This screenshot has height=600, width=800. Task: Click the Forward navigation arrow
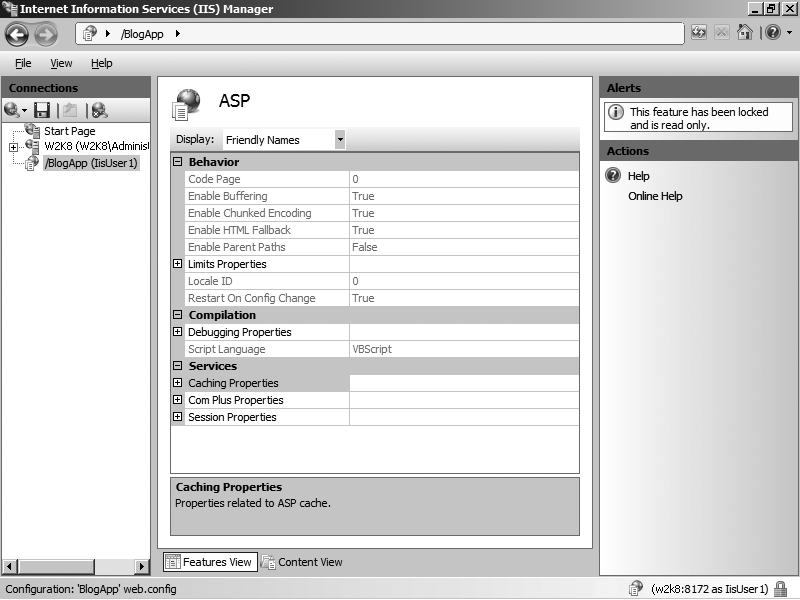coord(46,35)
